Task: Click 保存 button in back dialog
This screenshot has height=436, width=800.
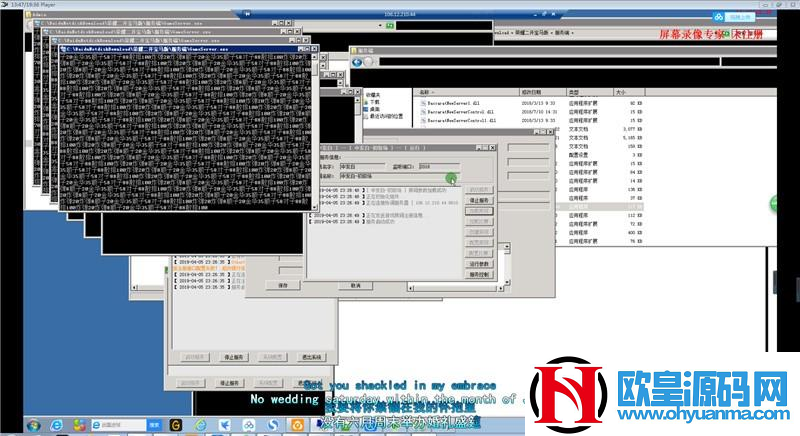Action: point(283,286)
